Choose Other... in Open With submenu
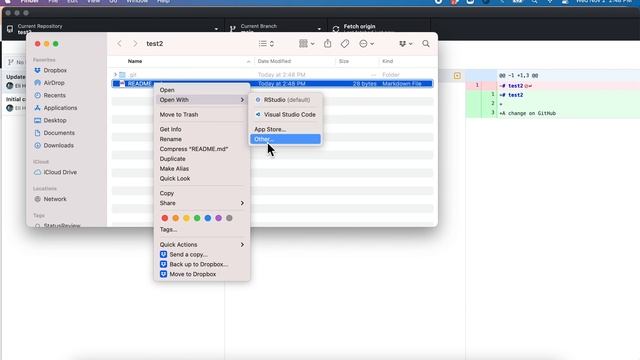640x360 pixels. (285, 139)
